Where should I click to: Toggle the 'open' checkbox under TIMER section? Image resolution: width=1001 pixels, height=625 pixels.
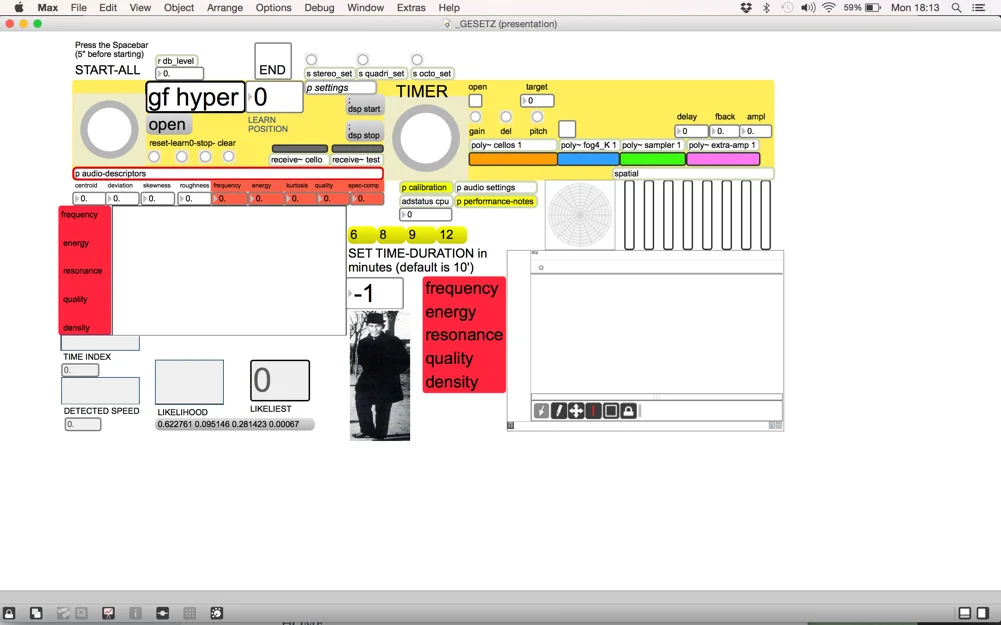pyautogui.click(x=476, y=101)
